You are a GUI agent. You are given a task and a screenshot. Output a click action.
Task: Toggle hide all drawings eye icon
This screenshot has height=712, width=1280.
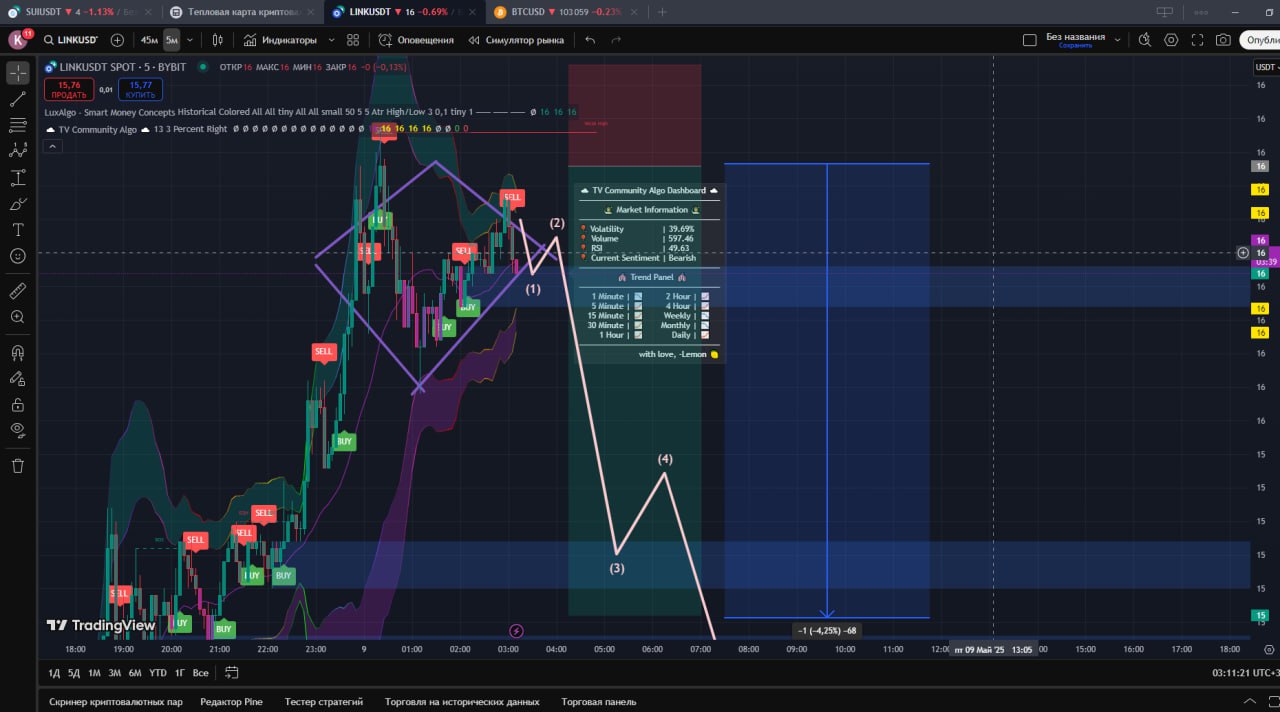tap(18, 430)
